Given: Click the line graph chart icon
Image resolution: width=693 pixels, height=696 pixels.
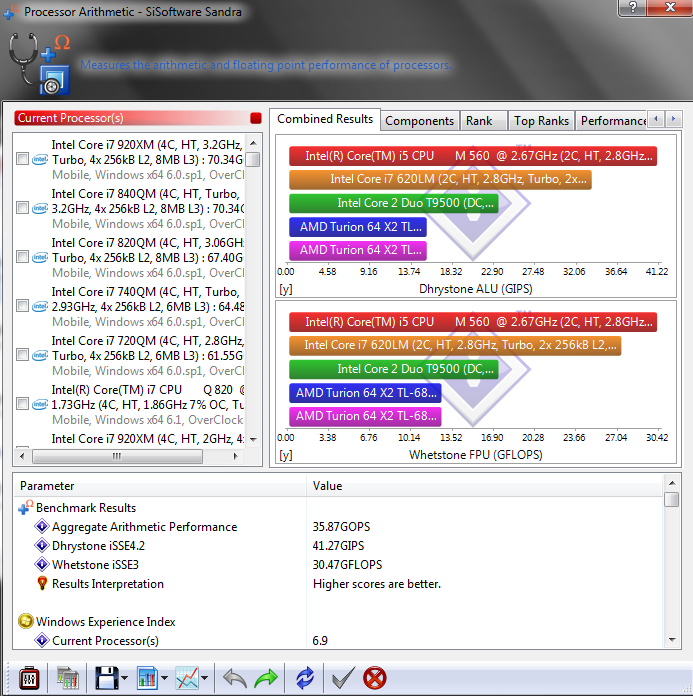Looking at the screenshot, I should coord(187,678).
